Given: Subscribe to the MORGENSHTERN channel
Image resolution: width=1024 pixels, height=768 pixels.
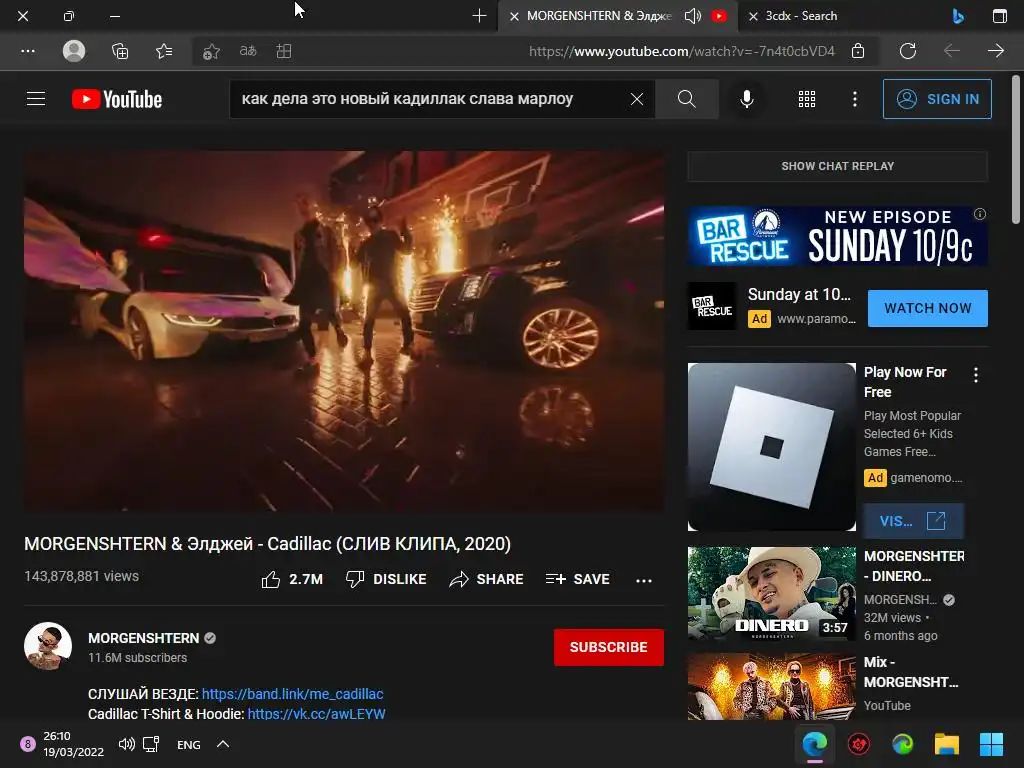Looking at the screenshot, I should pos(609,647).
